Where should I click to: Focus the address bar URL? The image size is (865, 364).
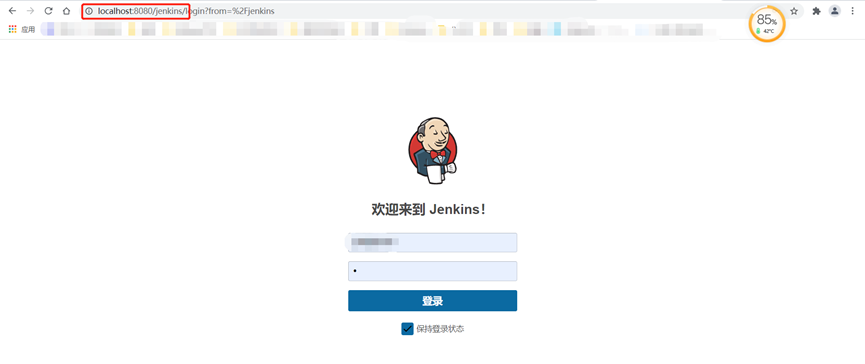point(185,11)
